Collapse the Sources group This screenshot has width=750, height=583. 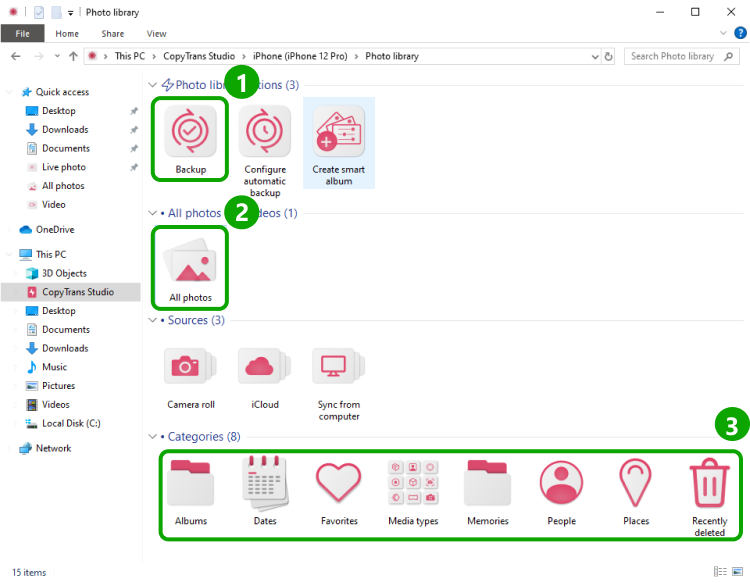tap(153, 320)
